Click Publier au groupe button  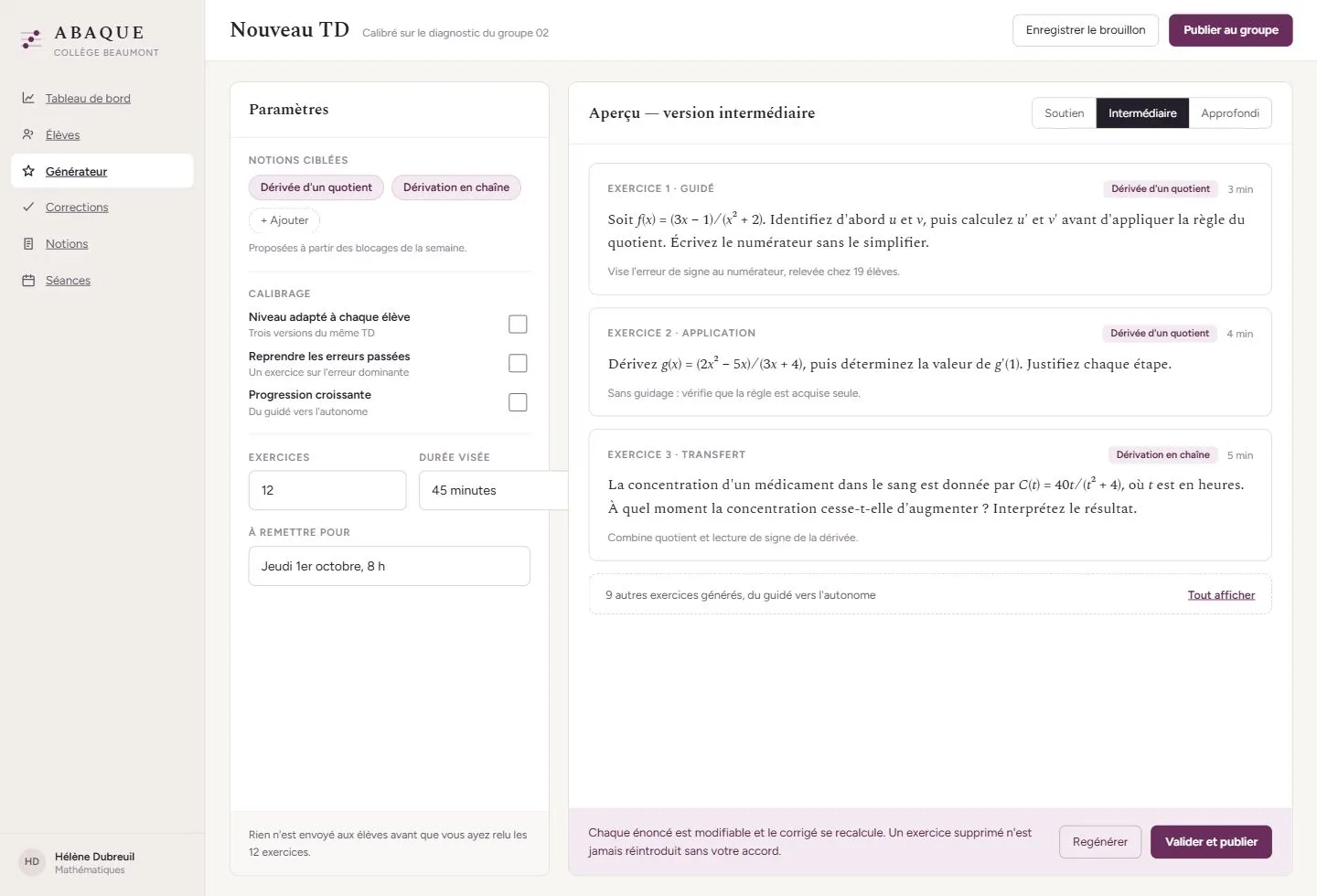point(1231,30)
